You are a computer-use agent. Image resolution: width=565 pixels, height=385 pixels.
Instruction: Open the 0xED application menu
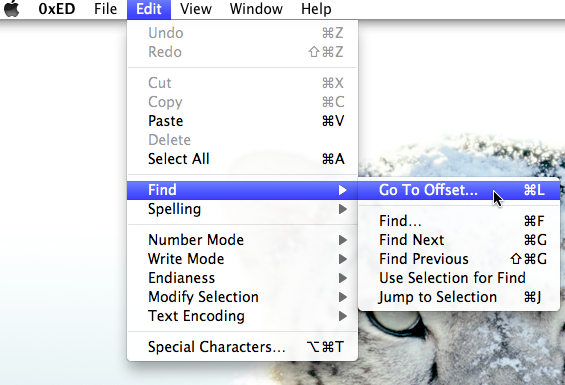click(x=57, y=9)
